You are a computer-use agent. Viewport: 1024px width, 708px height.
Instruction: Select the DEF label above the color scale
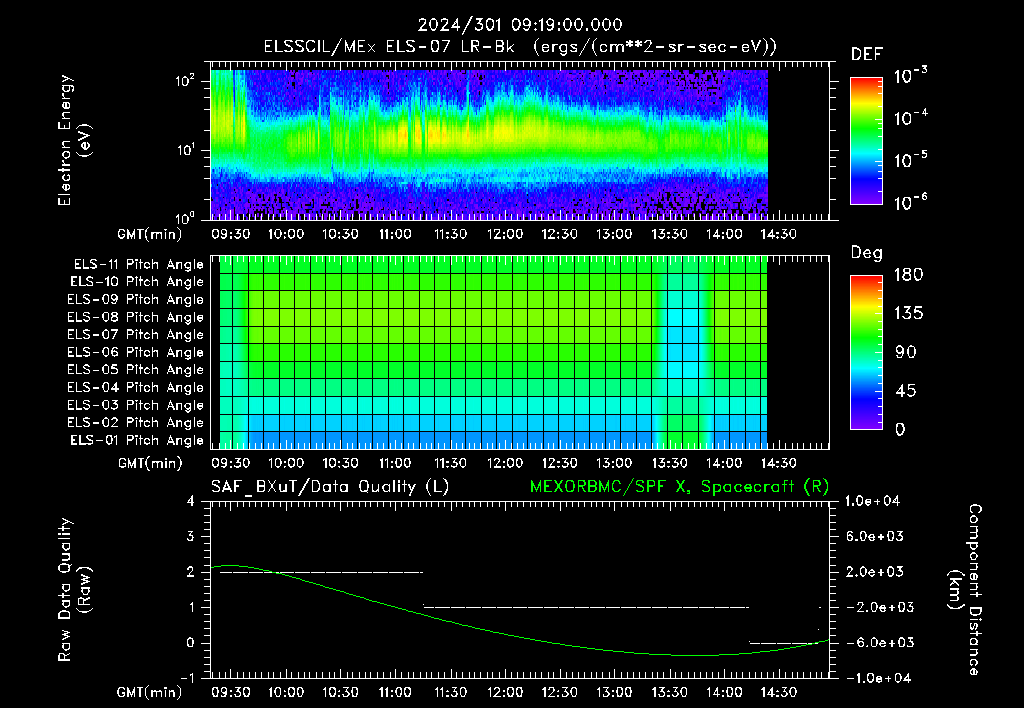[x=867, y=55]
